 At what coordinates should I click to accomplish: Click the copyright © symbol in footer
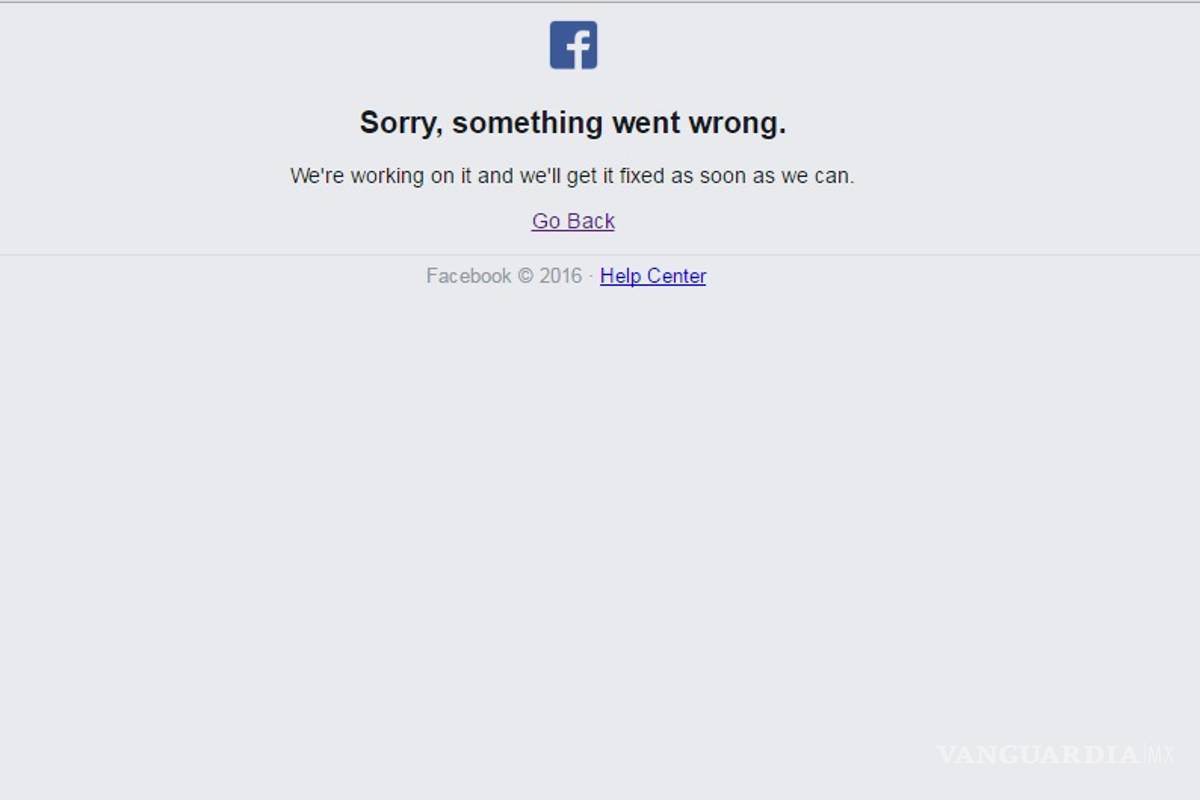[x=525, y=276]
